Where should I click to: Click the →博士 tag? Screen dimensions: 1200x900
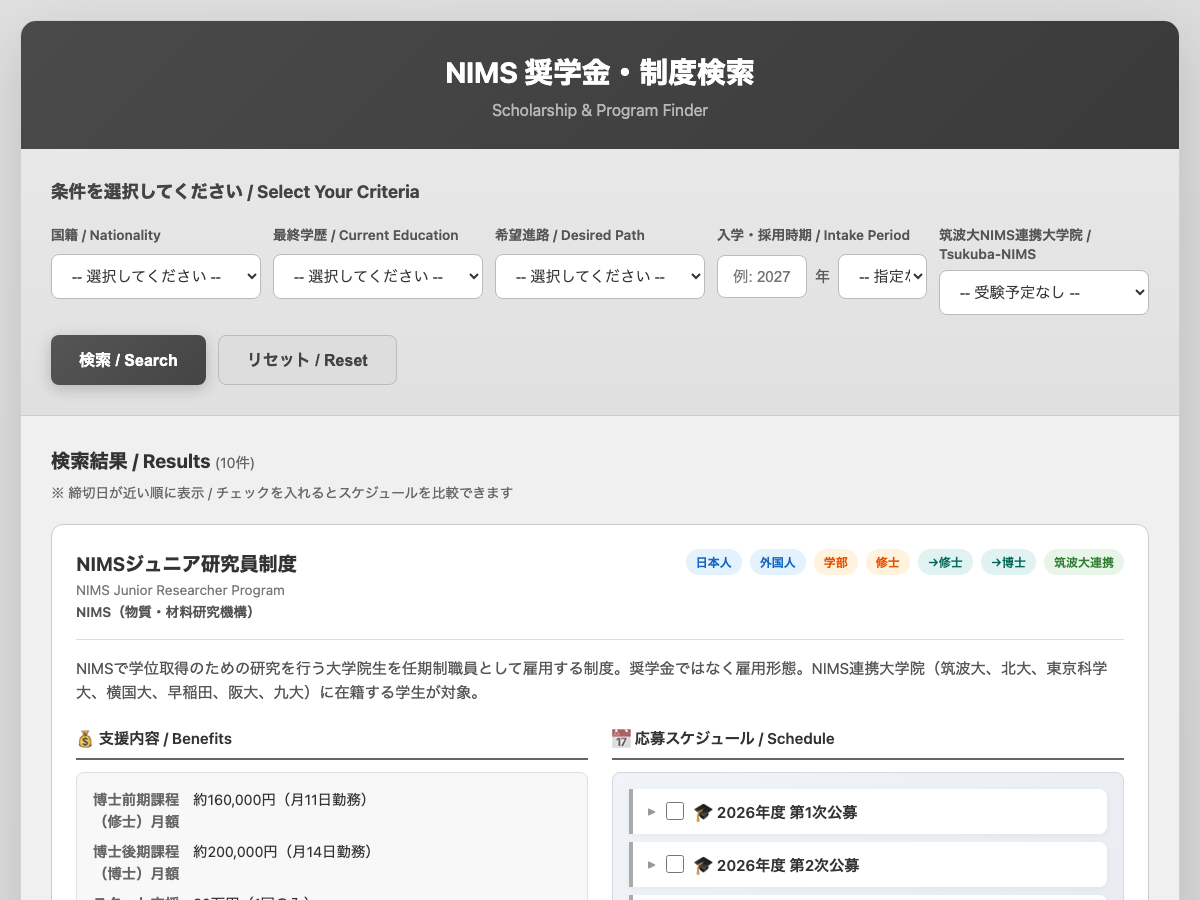[x=1008, y=563]
